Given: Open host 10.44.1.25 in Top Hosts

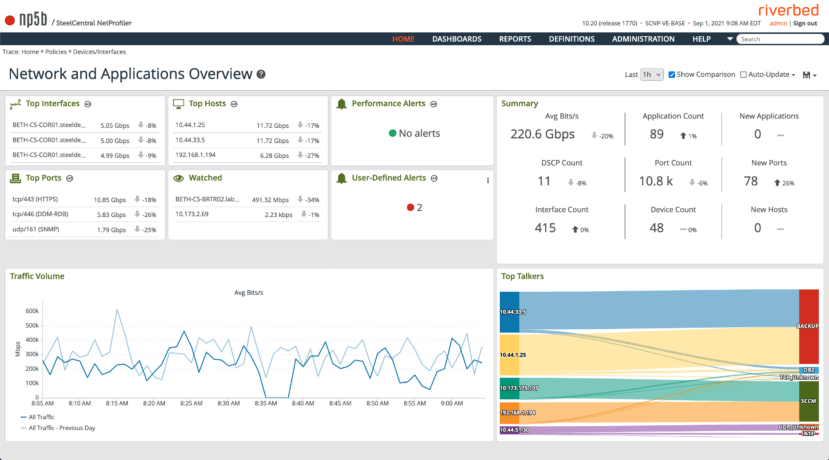Looking at the screenshot, I should [190, 125].
